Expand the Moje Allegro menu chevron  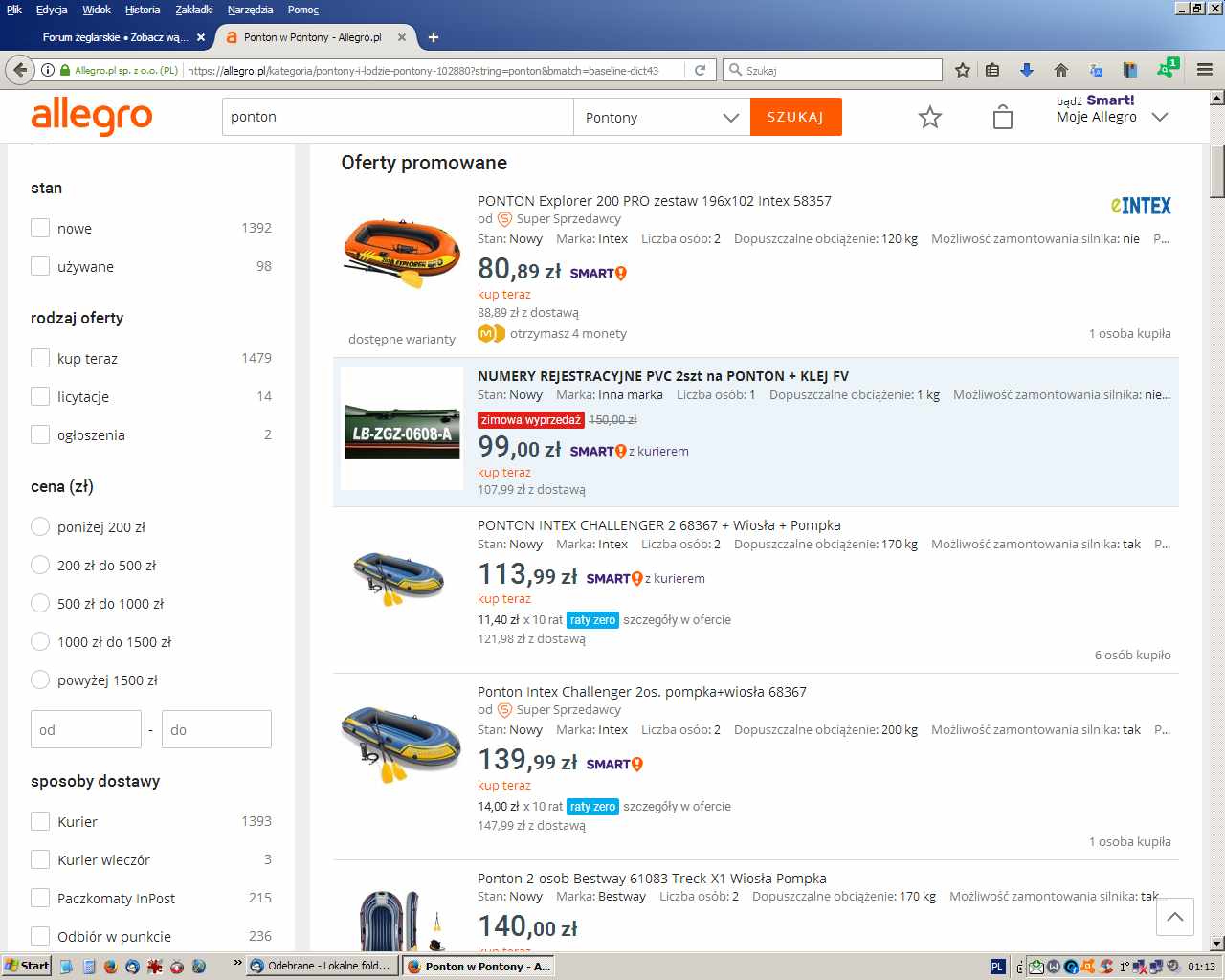pos(1160,117)
